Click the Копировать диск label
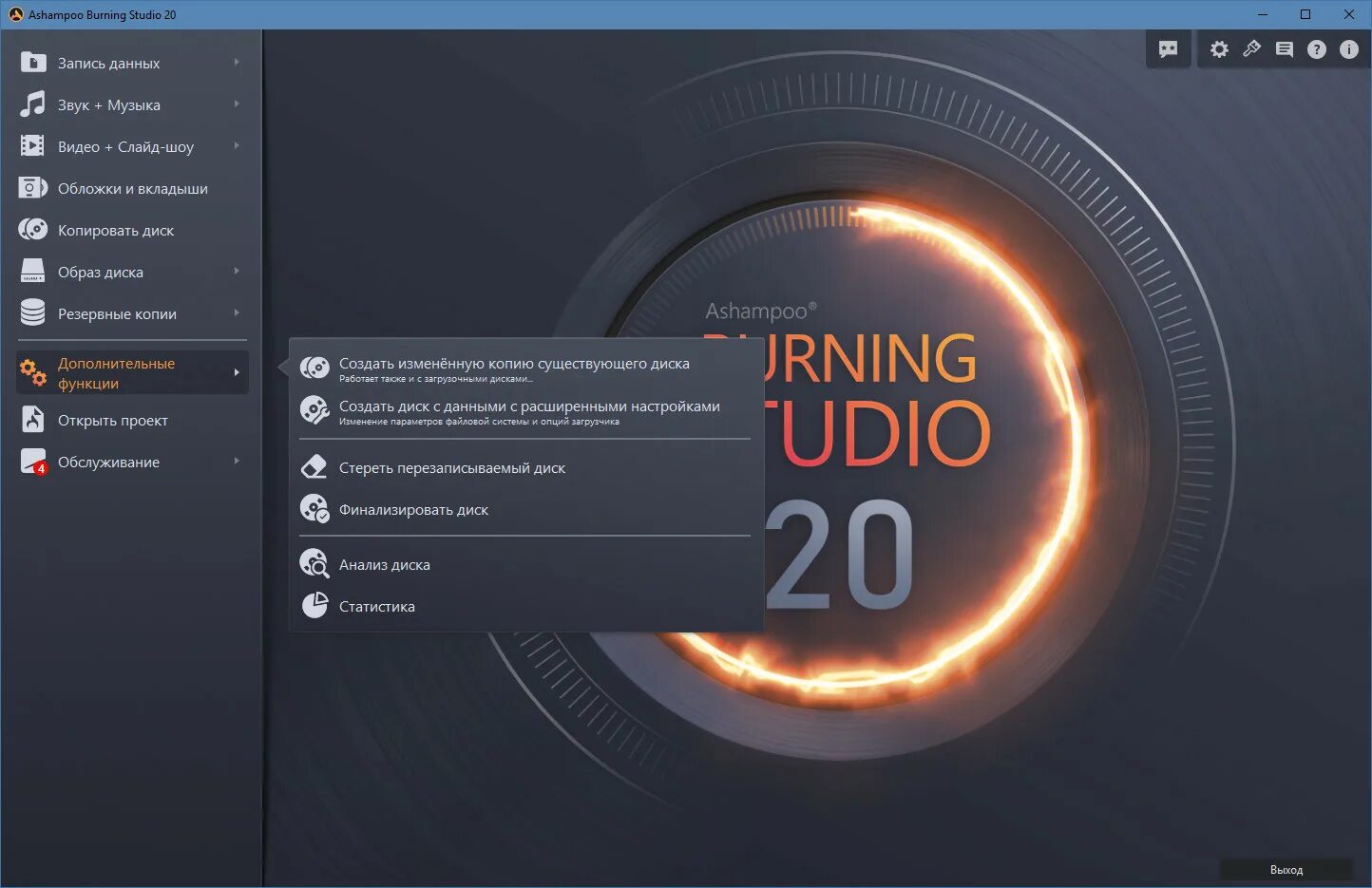This screenshot has width=1372, height=888. pyautogui.click(x=116, y=231)
